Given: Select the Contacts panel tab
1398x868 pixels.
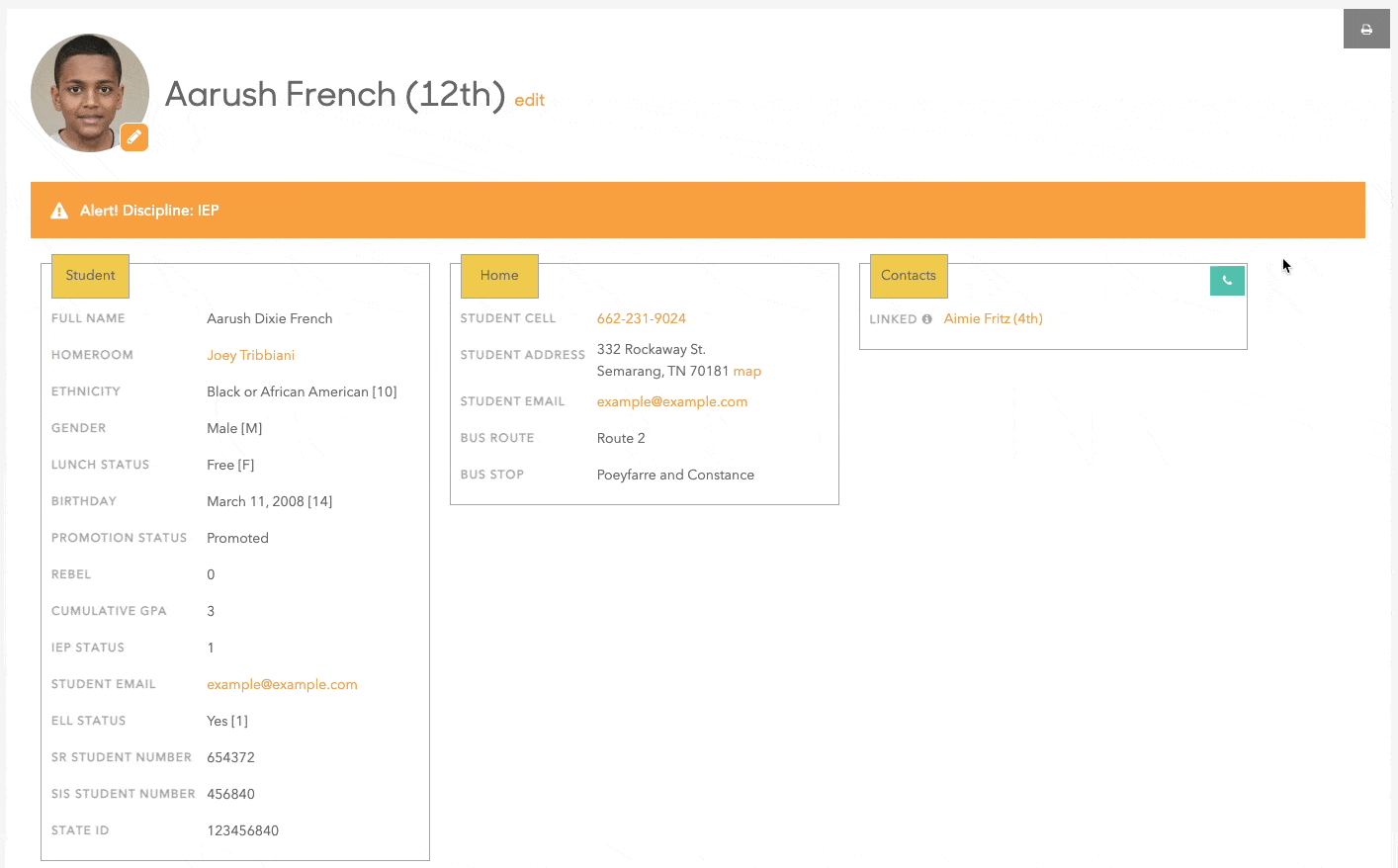Looking at the screenshot, I should coord(908,276).
